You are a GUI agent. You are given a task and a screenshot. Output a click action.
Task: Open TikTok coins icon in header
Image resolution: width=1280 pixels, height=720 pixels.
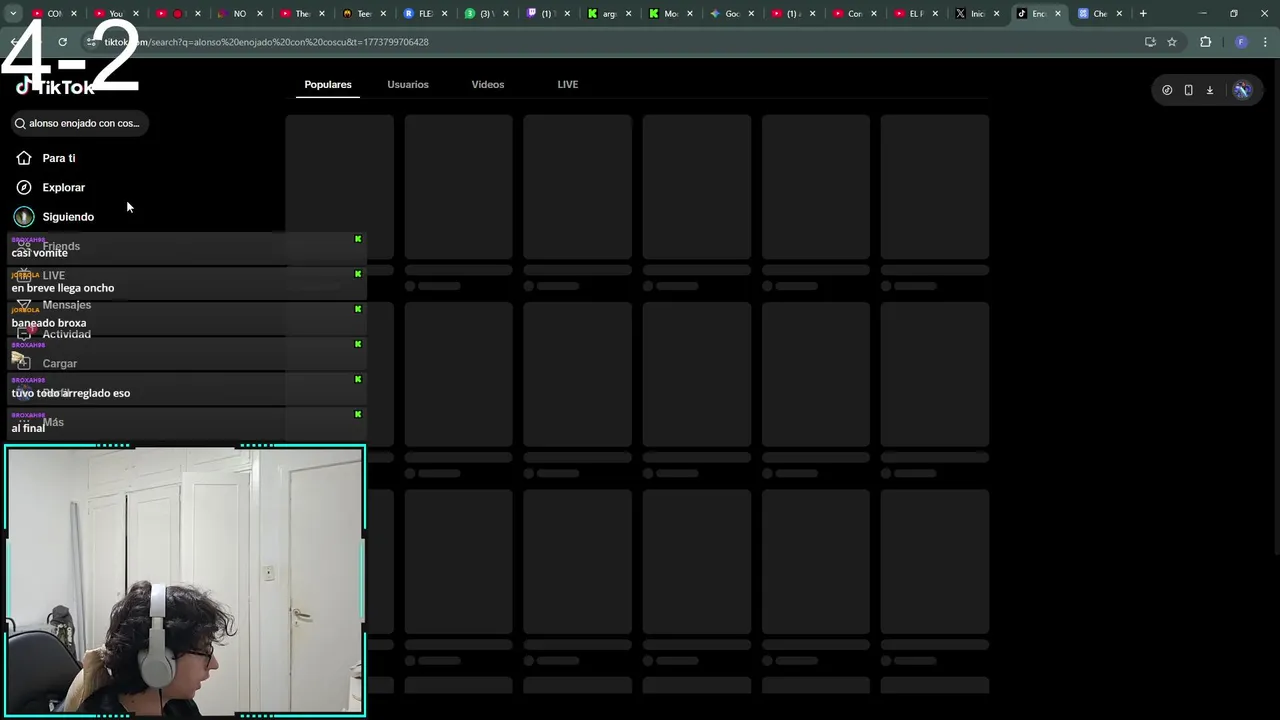click(x=1167, y=90)
